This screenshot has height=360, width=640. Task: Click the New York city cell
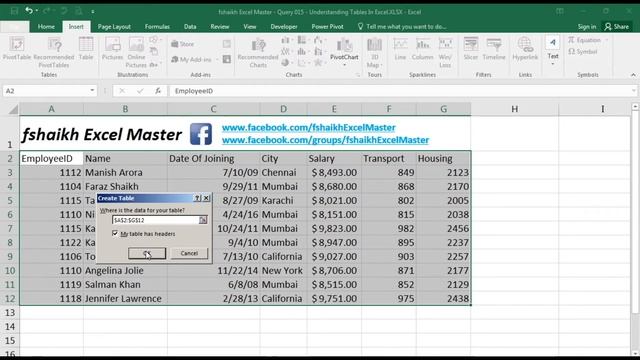(283, 271)
